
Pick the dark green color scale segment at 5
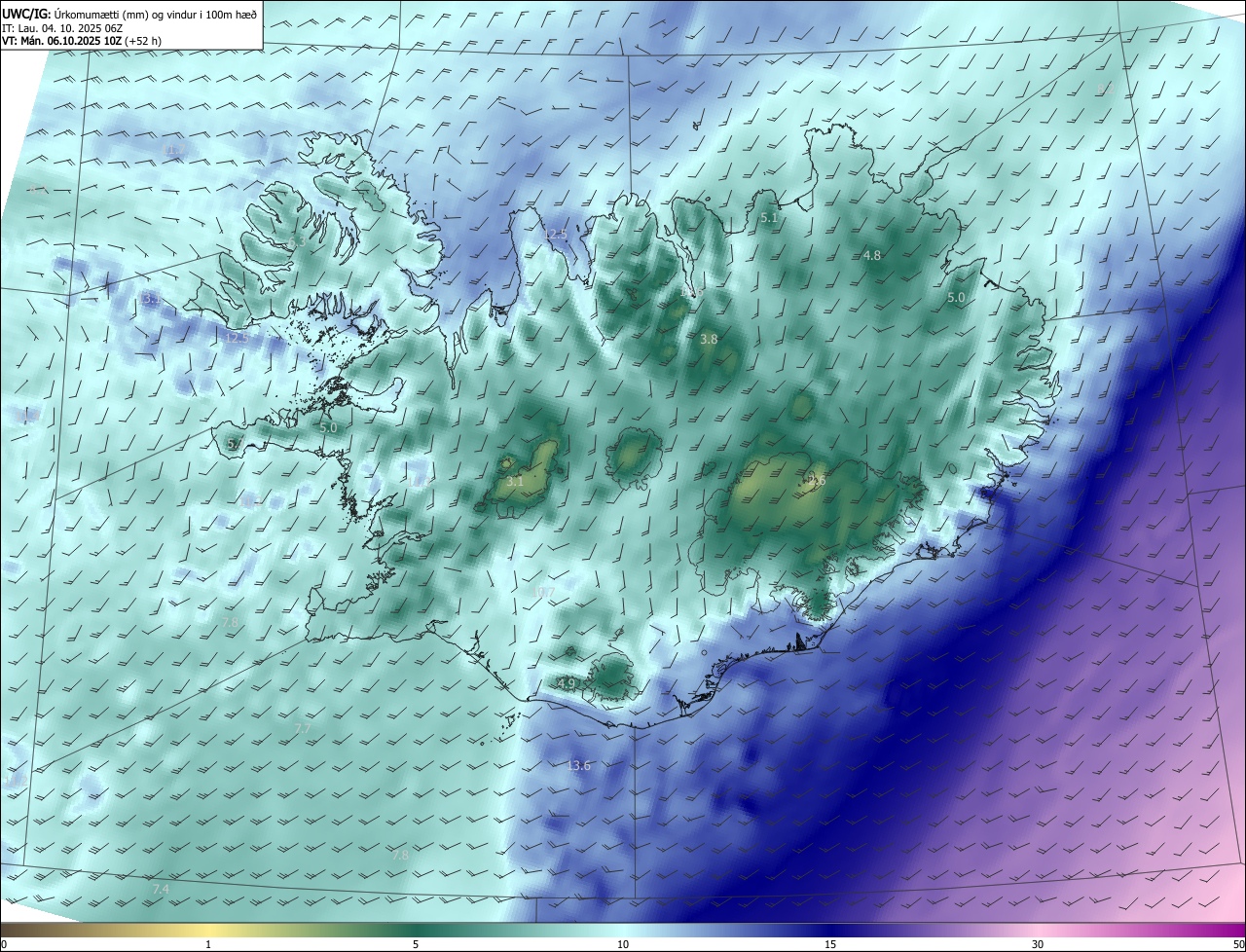point(416,931)
